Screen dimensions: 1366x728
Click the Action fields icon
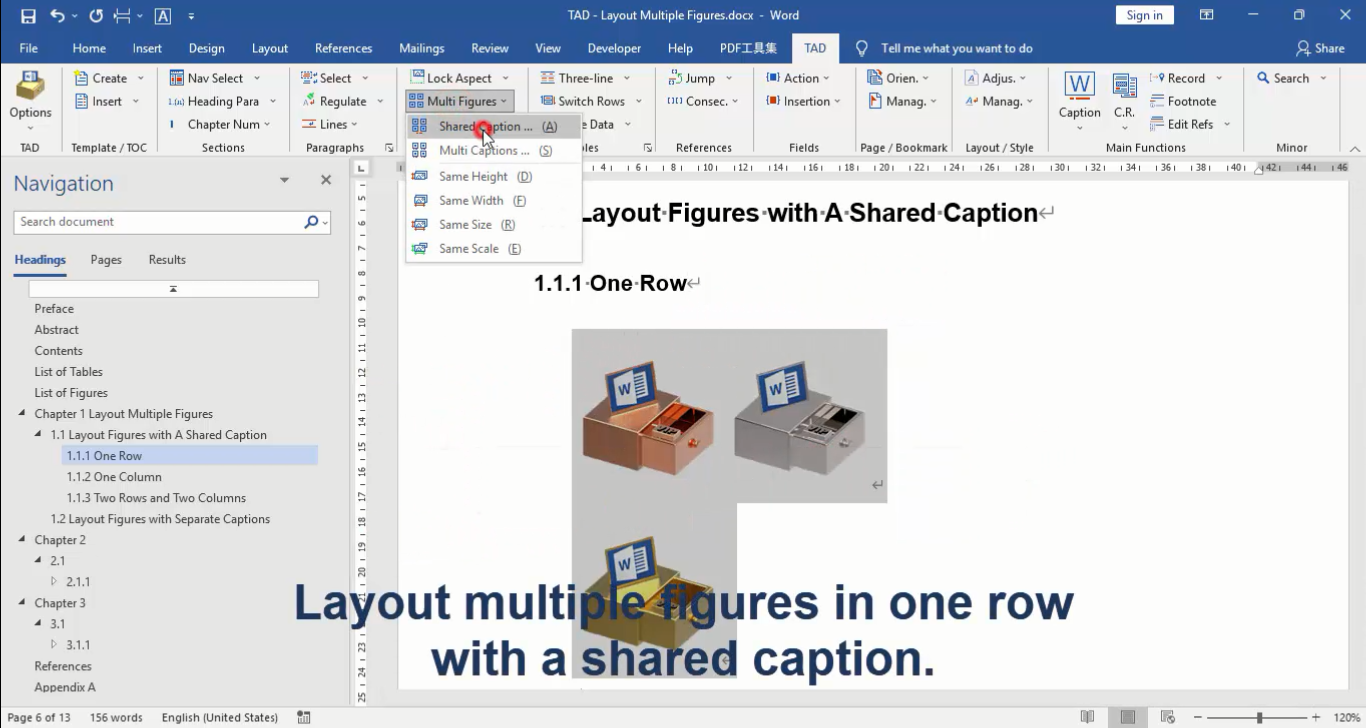[x=772, y=78]
